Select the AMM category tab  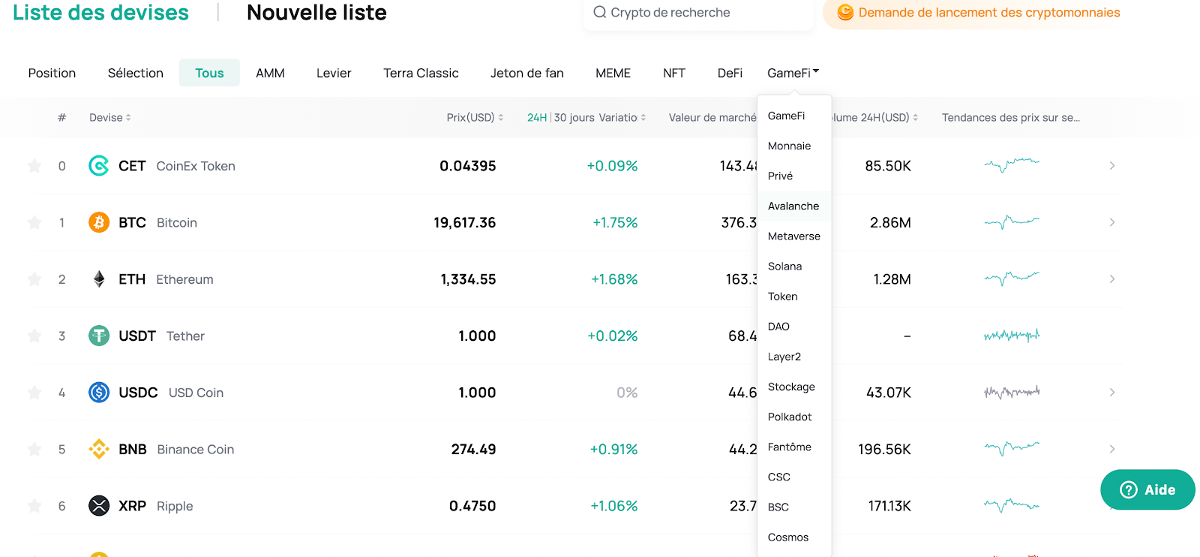click(x=270, y=73)
